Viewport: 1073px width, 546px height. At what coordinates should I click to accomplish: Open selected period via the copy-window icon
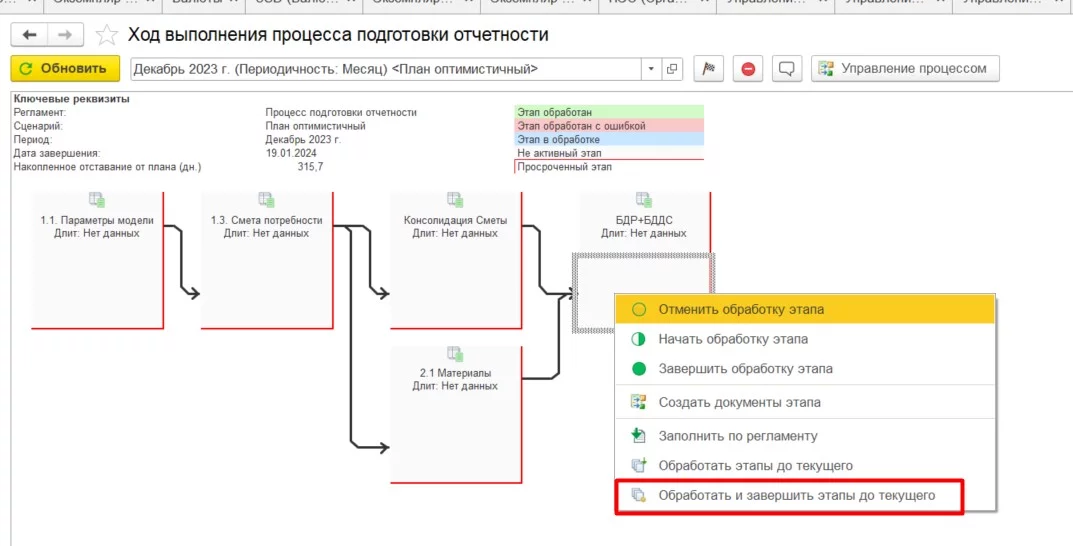click(672, 68)
